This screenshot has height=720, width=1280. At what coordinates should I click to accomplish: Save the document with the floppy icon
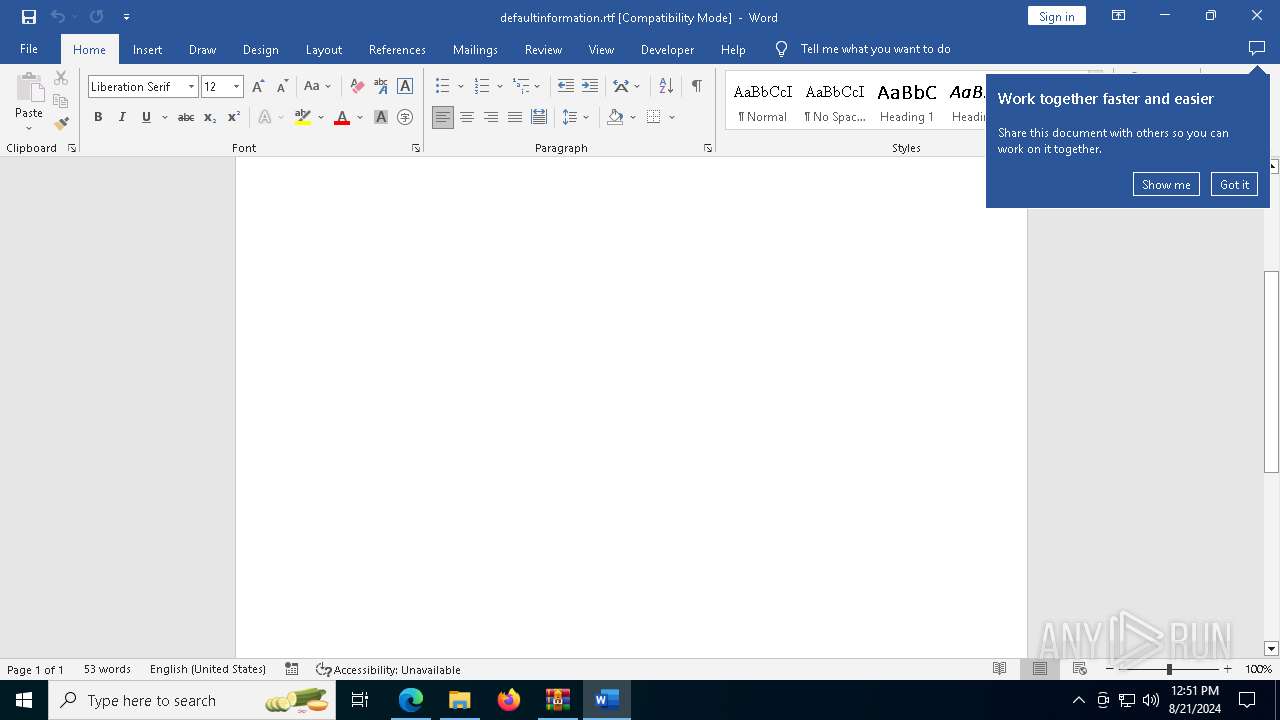[28, 17]
